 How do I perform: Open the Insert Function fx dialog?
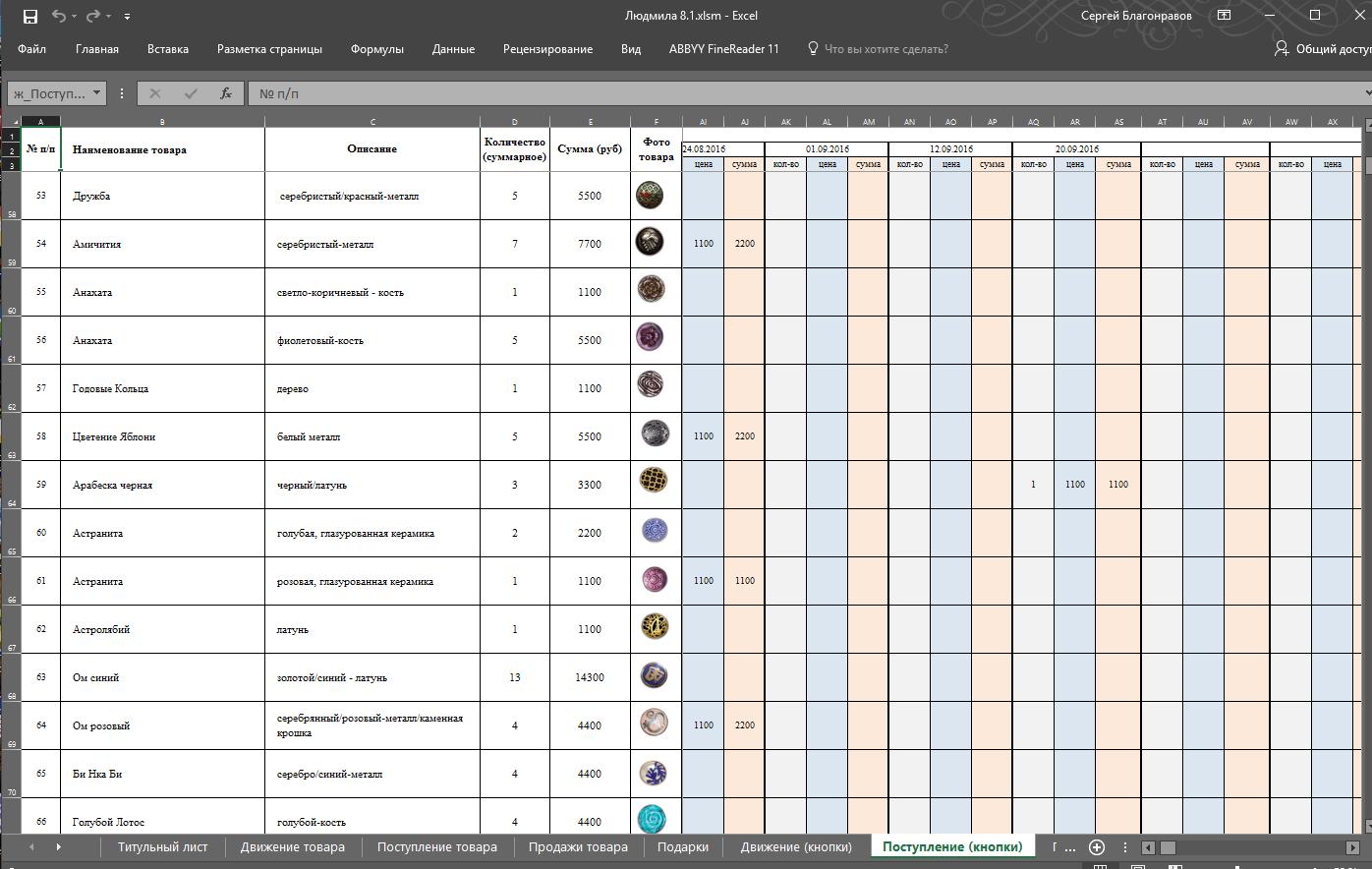226,93
